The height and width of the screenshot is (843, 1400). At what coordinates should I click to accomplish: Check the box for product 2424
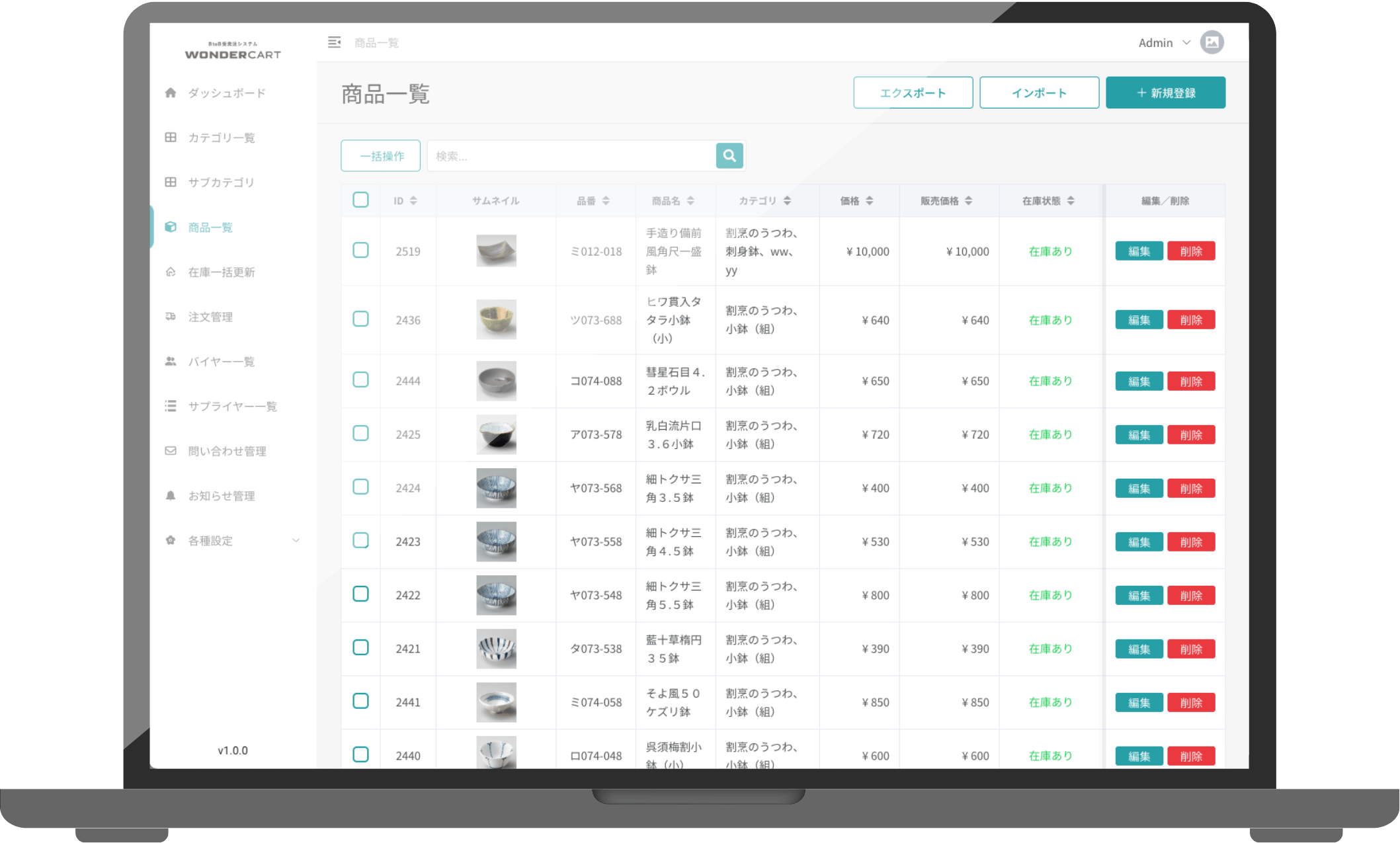pos(360,487)
